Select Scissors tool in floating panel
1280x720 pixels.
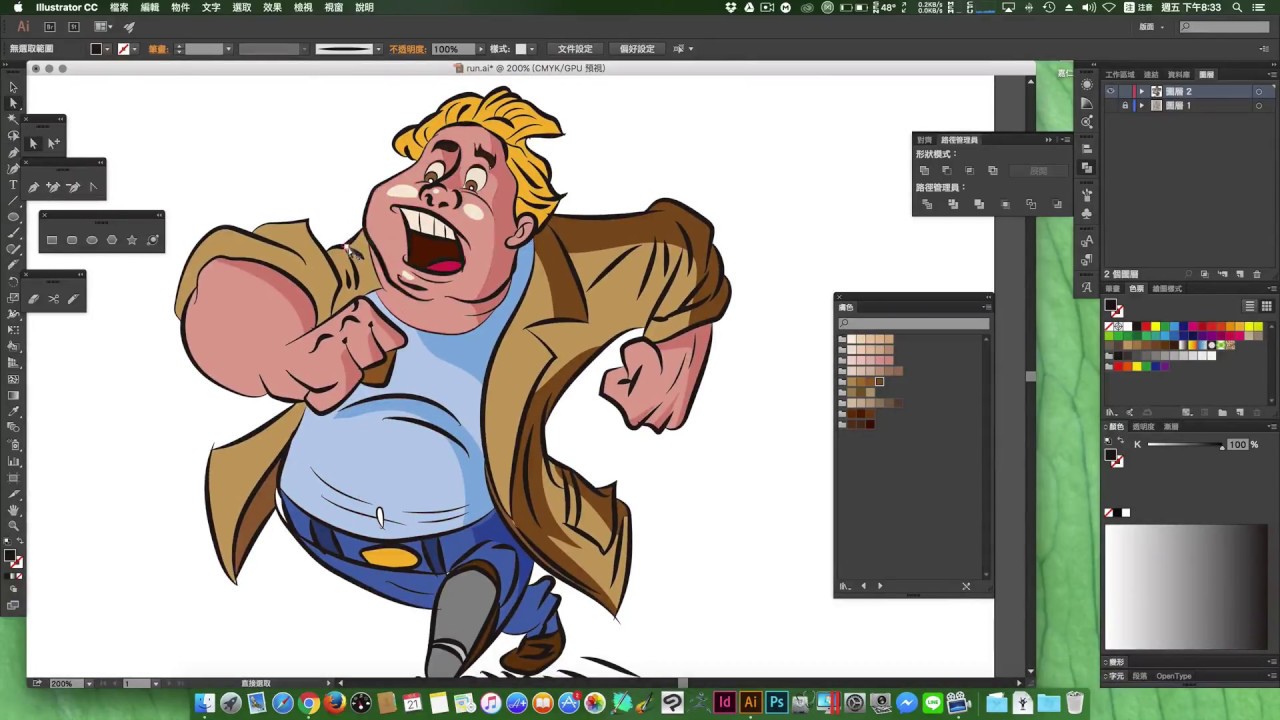53,298
